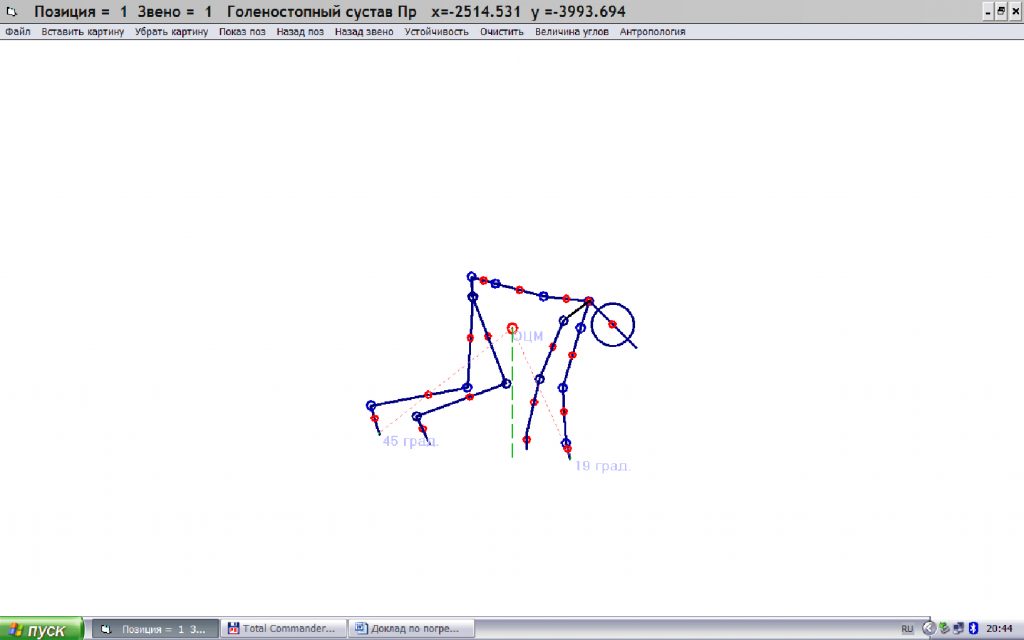Open the Устойчивость menu
The width and height of the screenshot is (1024, 640).
click(436, 32)
